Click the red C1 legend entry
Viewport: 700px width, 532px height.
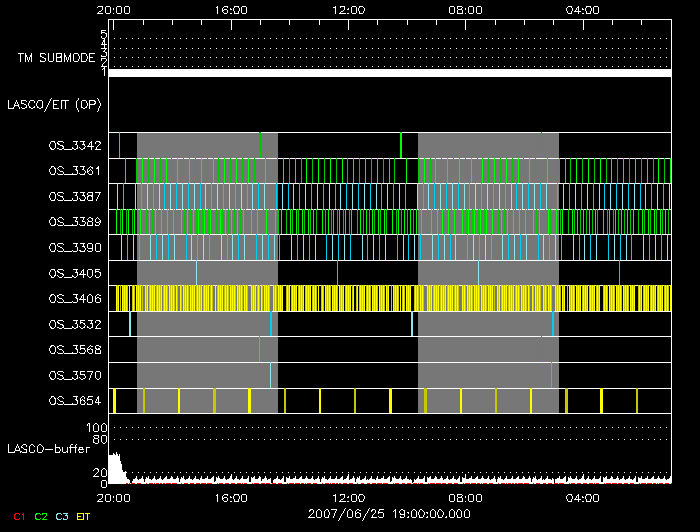19,516
